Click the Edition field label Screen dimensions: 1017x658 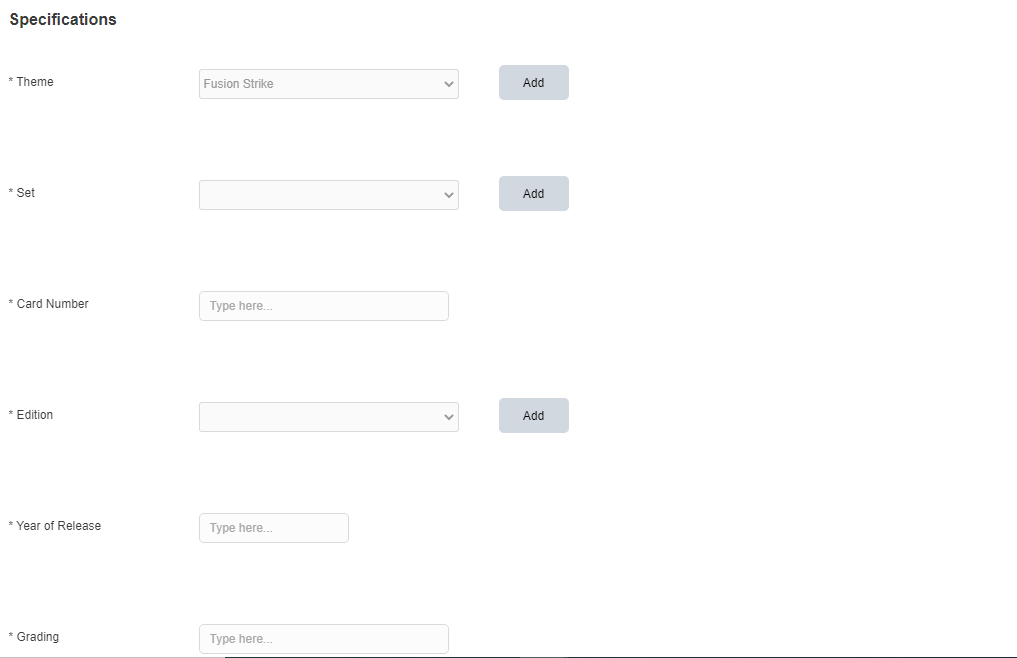pos(35,415)
